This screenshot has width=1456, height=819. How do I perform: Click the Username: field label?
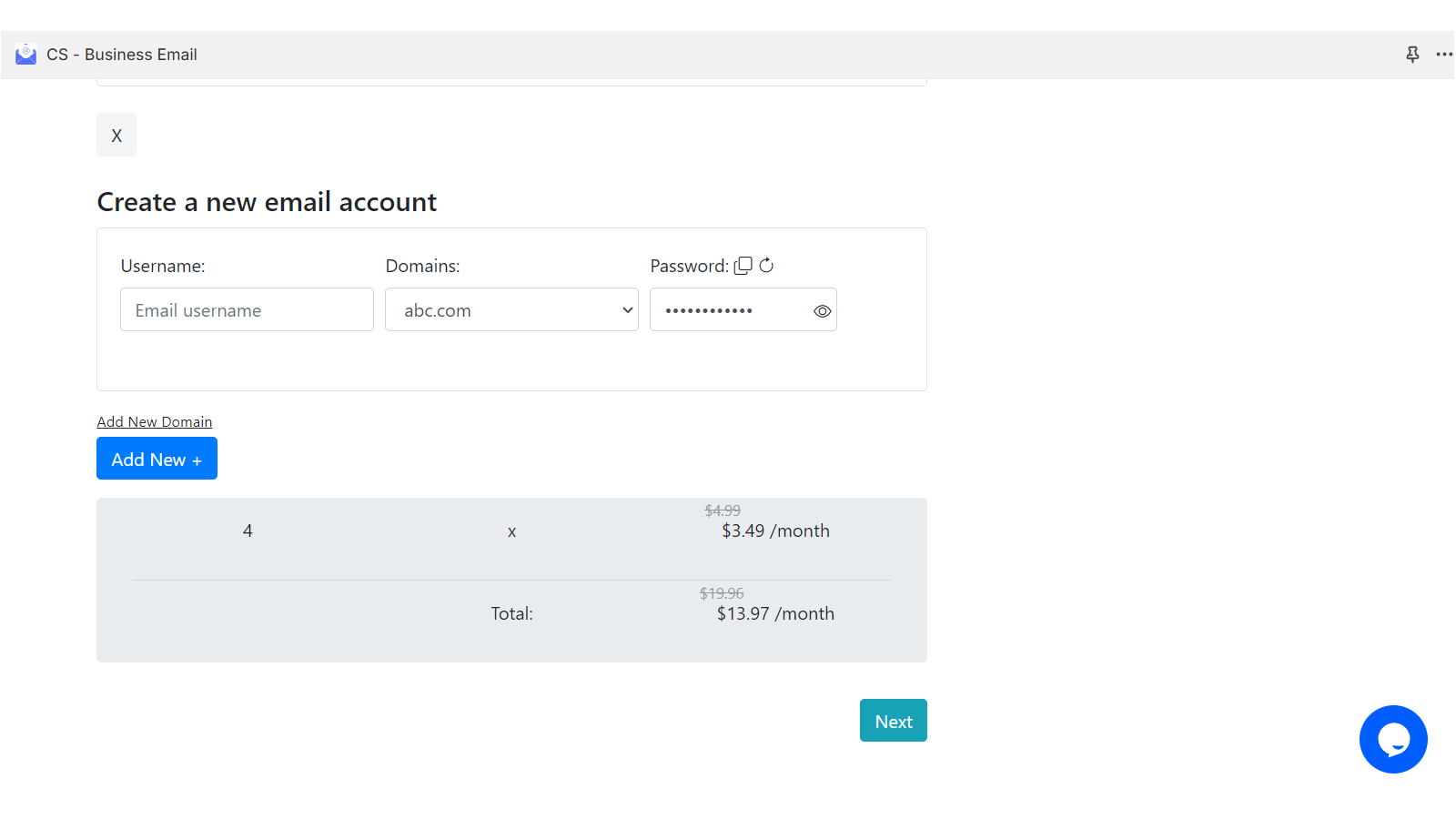click(x=163, y=267)
